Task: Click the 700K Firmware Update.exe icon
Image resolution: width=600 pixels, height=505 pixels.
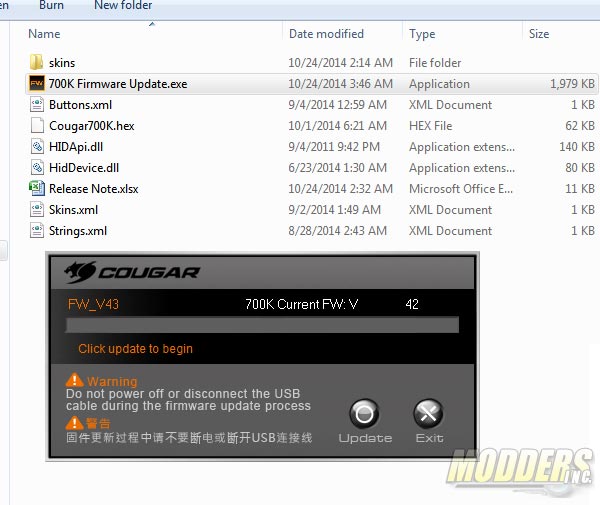Action: pos(36,84)
